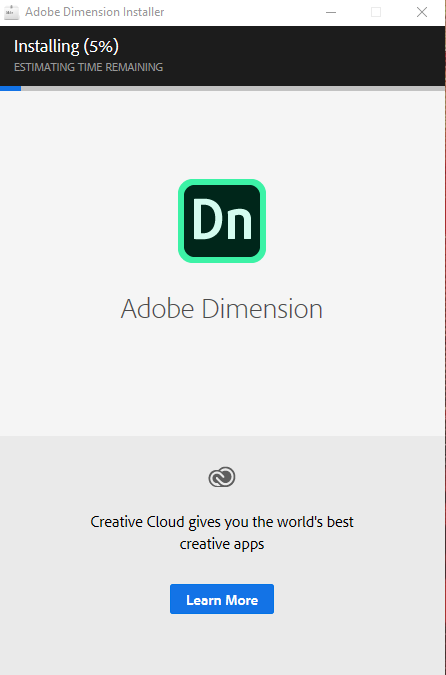Click the installer icon in the title bar

[12, 12]
